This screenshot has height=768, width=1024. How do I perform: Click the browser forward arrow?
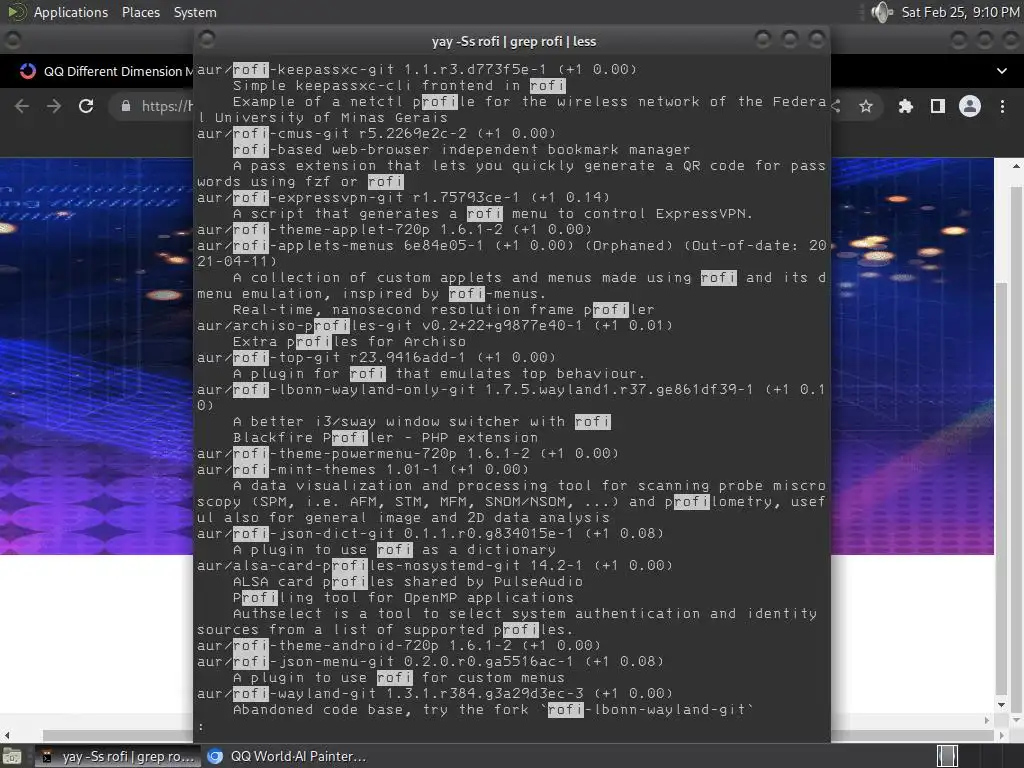(54, 106)
